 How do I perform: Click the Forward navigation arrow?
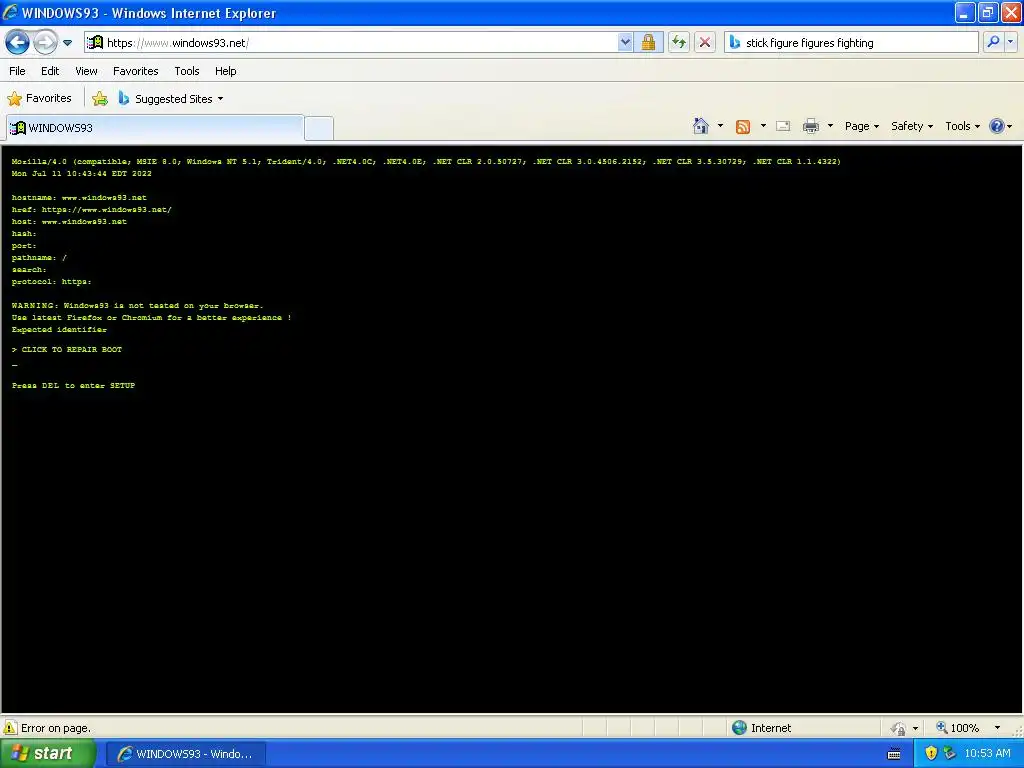(45, 43)
